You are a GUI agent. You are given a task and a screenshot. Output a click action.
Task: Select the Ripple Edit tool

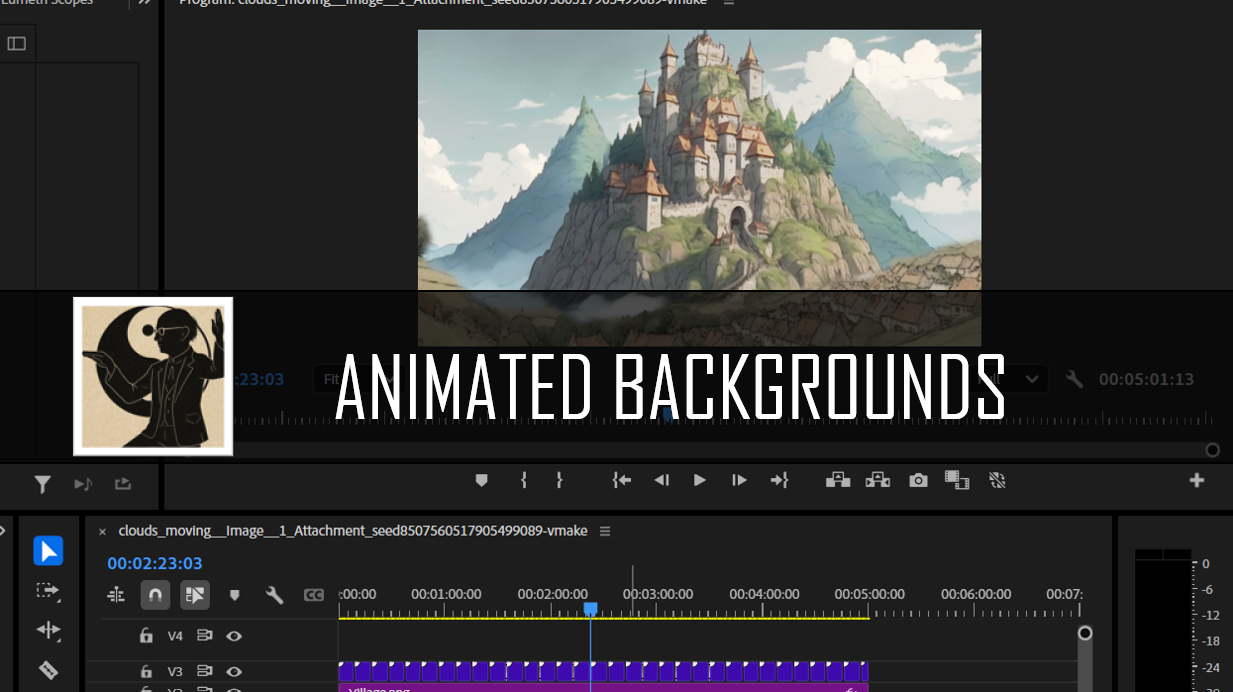[x=48, y=630]
